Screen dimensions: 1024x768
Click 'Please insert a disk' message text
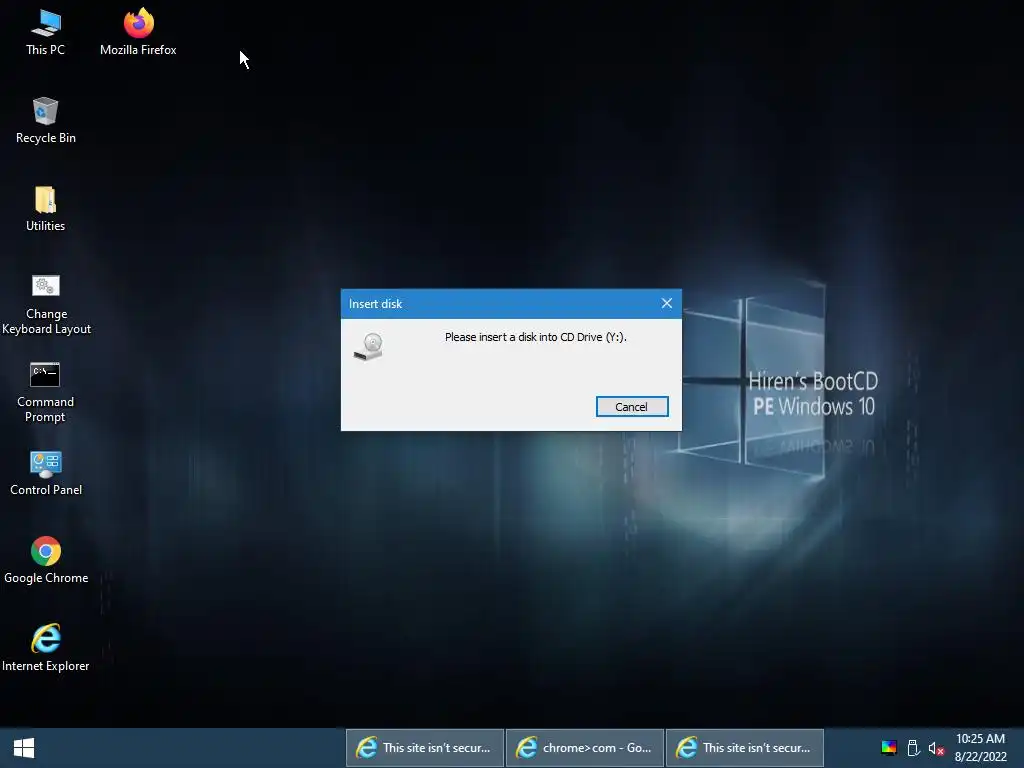click(x=536, y=337)
